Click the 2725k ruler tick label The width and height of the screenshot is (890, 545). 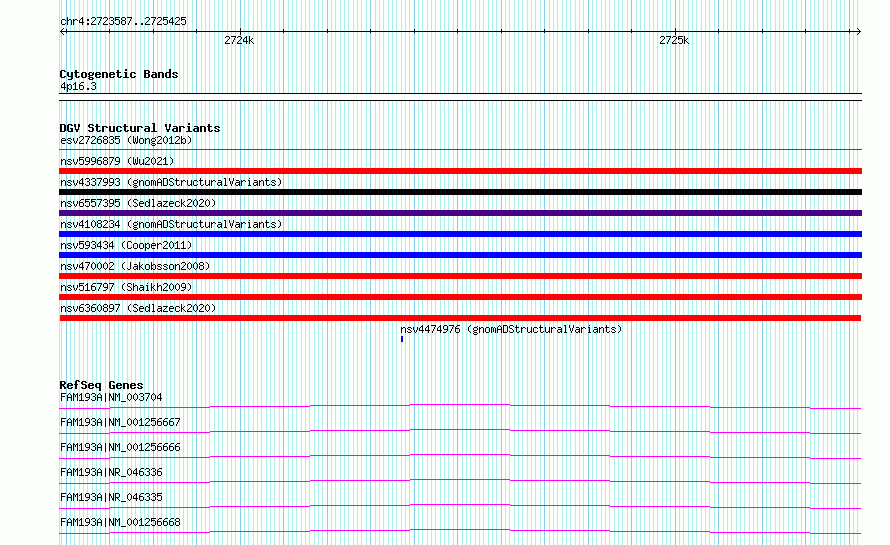pos(674,40)
